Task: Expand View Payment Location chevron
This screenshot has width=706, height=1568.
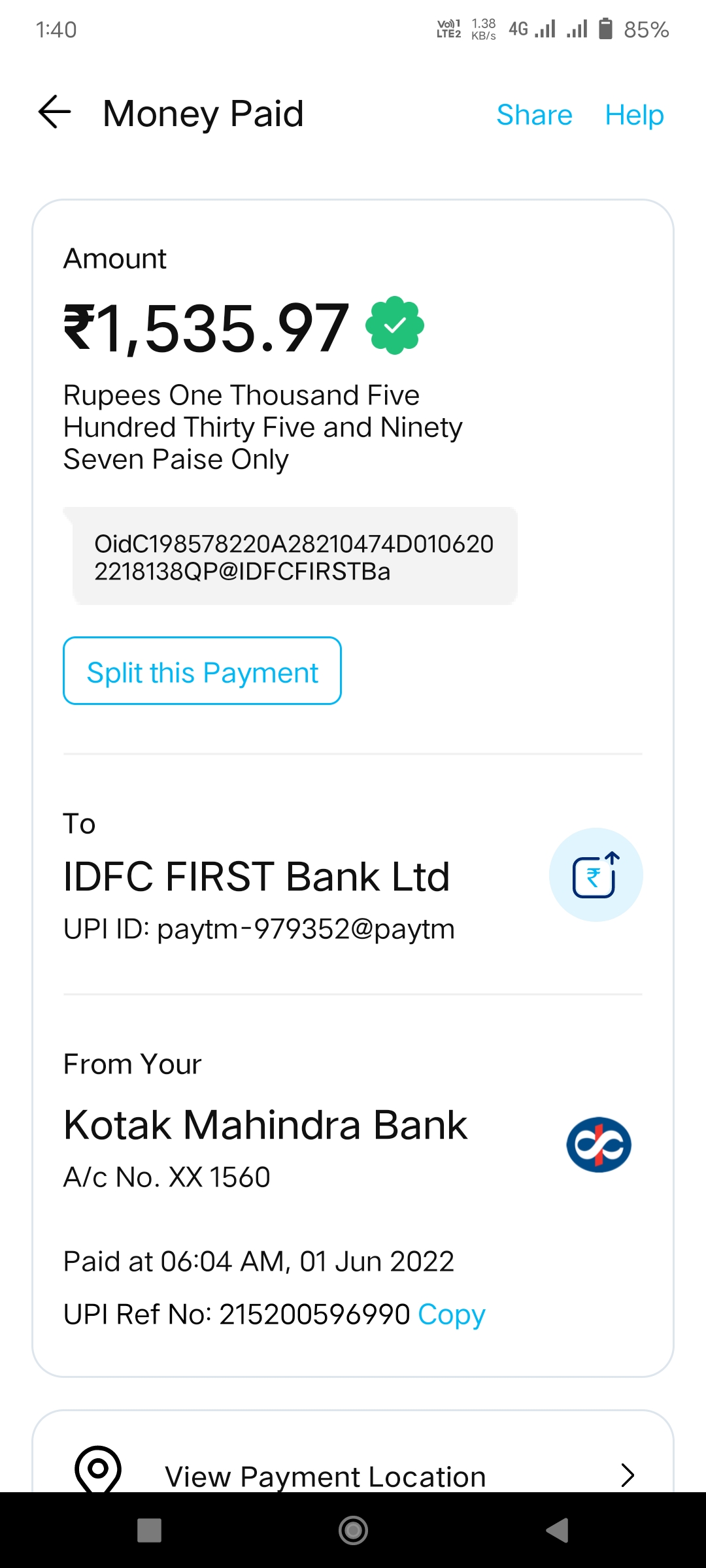Action: coord(627,1475)
